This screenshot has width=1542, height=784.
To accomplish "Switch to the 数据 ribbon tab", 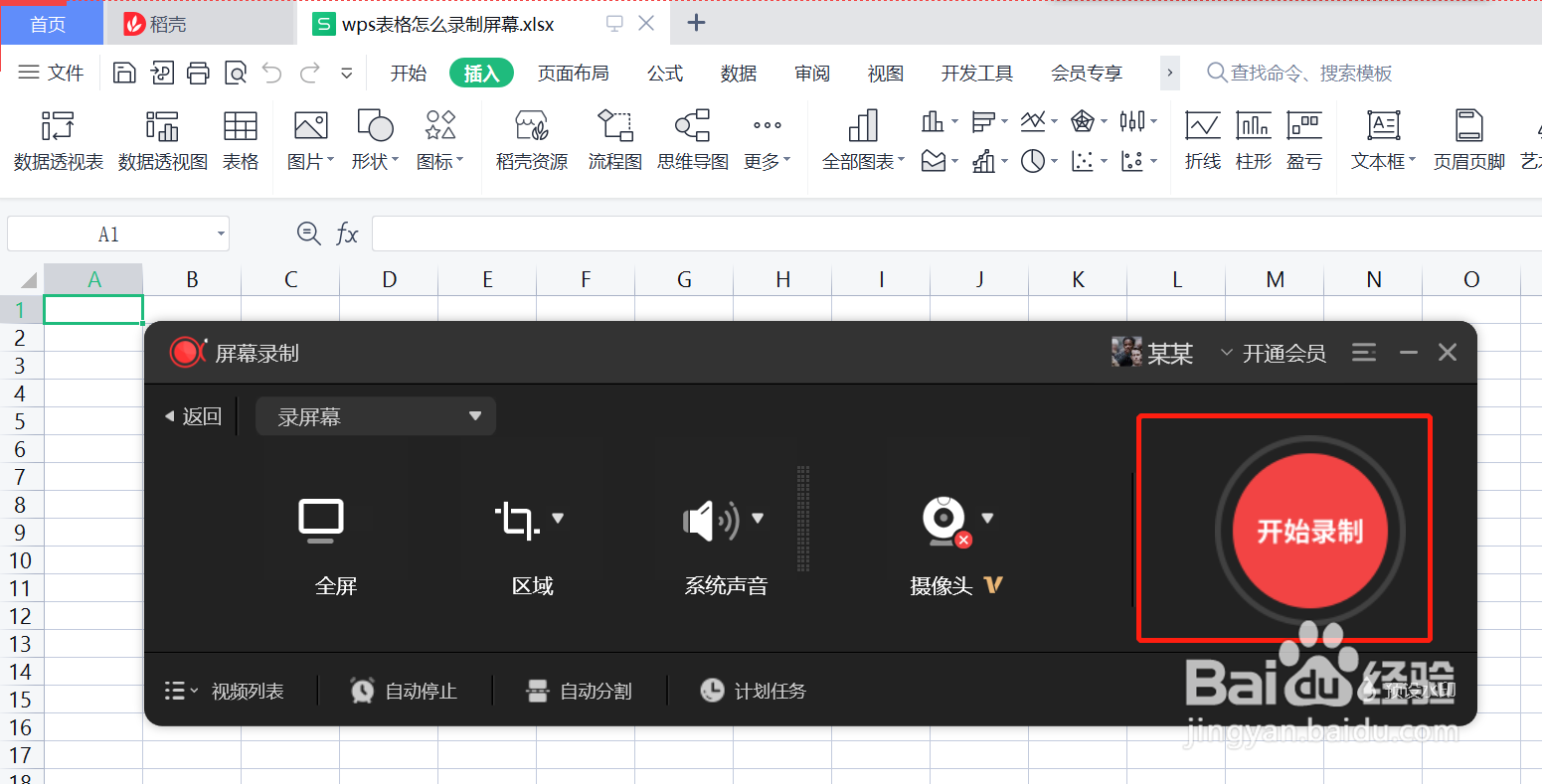I will click(x=739, y=73).
